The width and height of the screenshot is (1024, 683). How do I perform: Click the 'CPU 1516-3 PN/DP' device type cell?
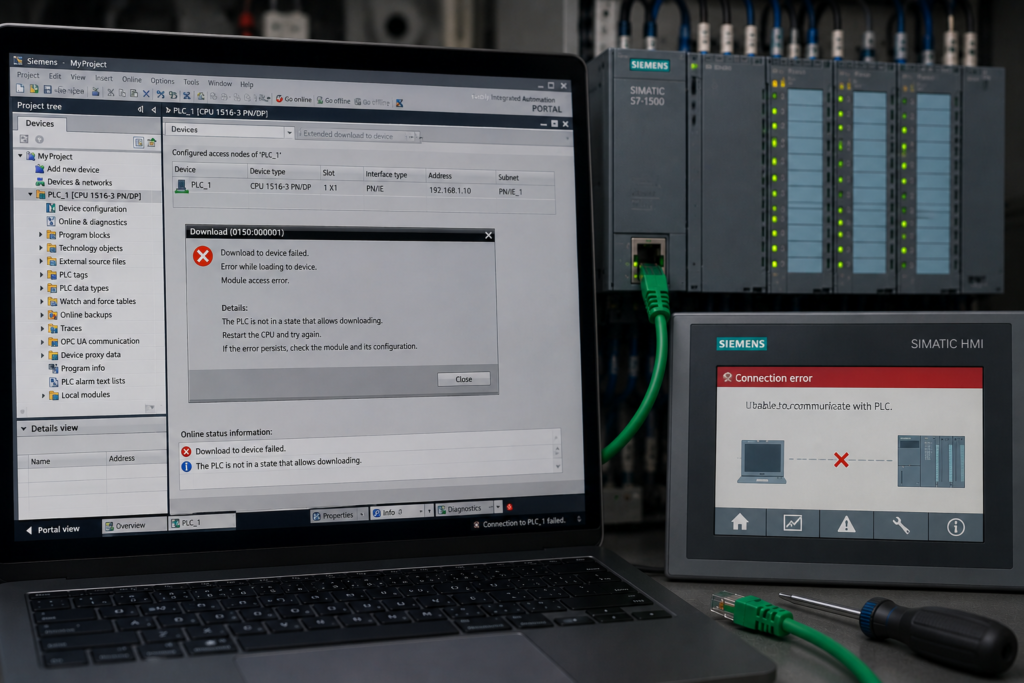point(281,187)
